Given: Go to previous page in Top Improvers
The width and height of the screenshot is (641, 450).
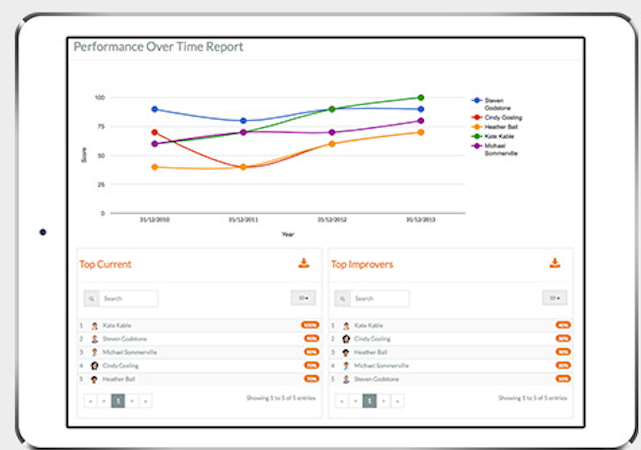Looking at the screenshot, I should click(x=356, y=401).
